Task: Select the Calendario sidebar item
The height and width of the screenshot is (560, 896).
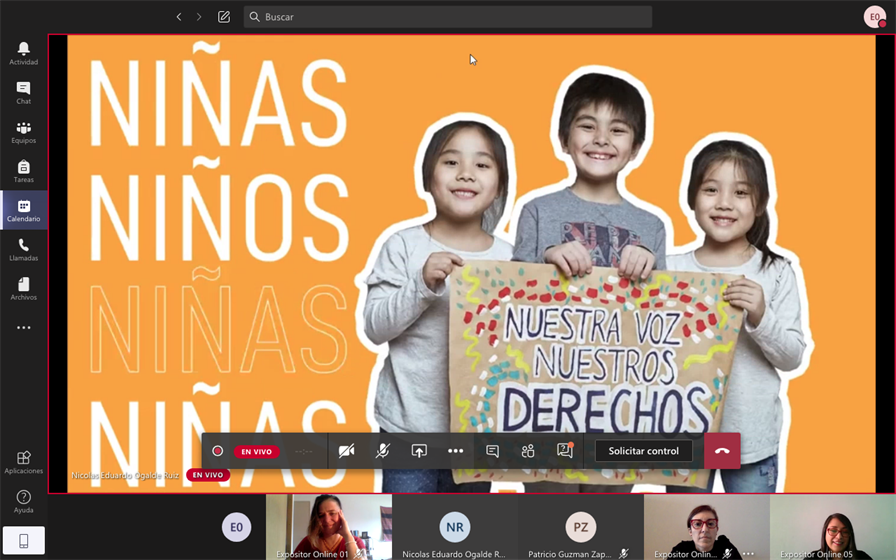Action: point(23,210)
